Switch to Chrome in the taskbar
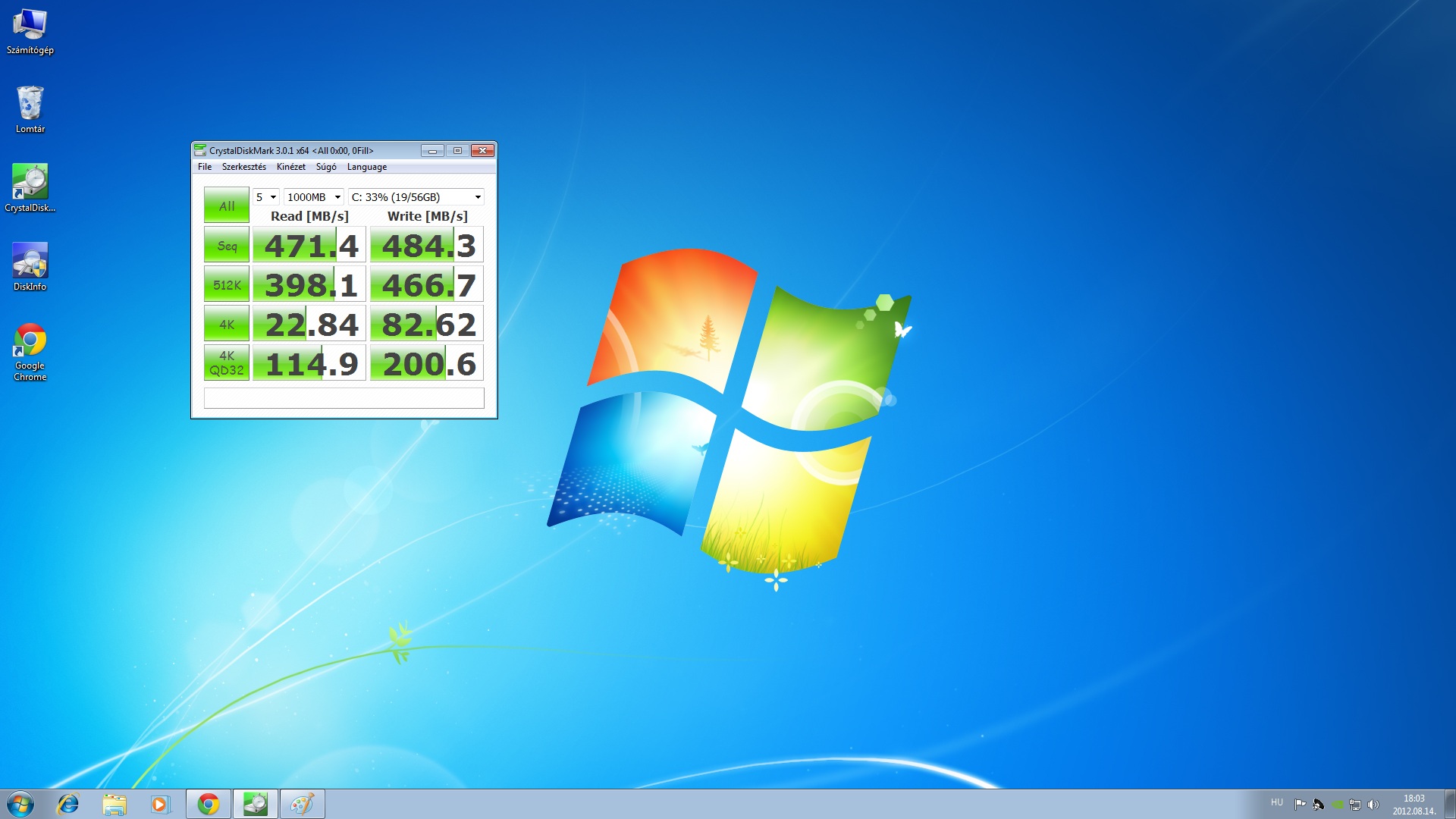The height and width of the screenshot is (819, 1456). [209, 804]
